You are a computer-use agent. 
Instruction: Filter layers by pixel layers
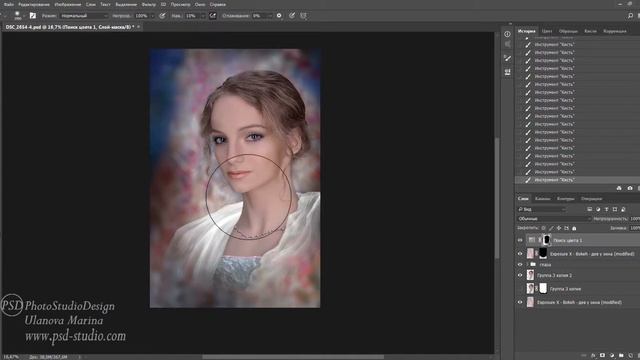pyautogui.click(x=589, y=209)
